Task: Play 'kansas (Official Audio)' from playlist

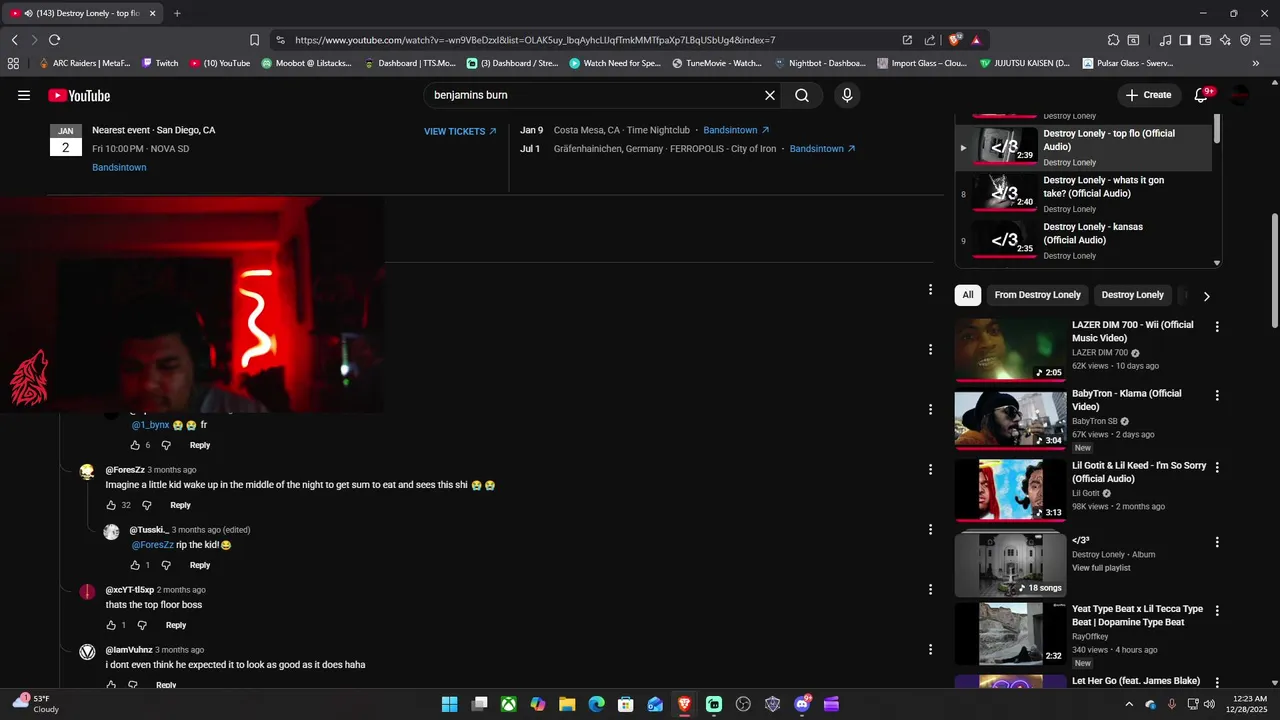Action: pyautogui.click(x=1084, y=241)
